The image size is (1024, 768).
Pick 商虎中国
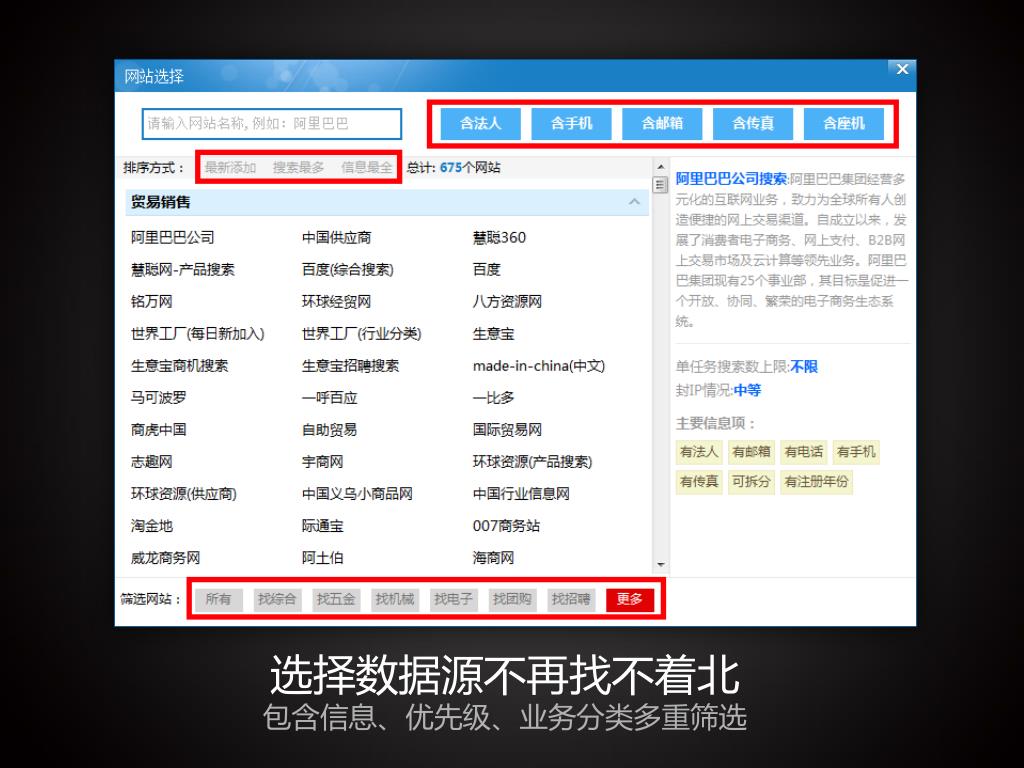159,429
